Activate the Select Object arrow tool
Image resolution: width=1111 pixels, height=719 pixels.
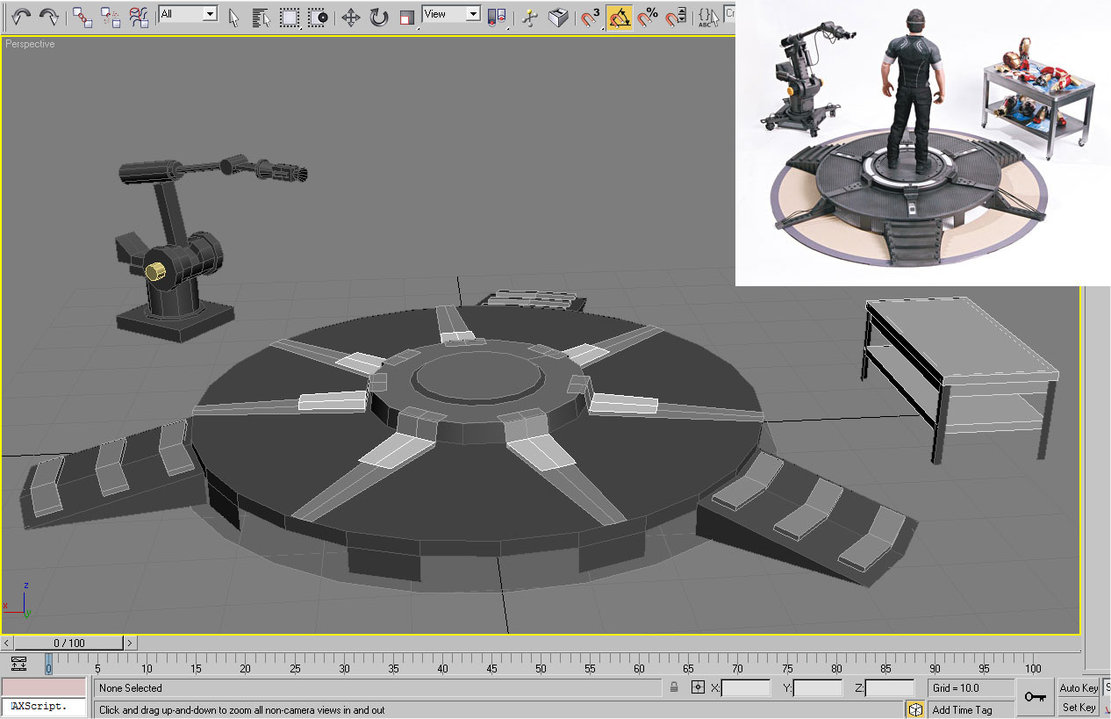pos(233,17)
